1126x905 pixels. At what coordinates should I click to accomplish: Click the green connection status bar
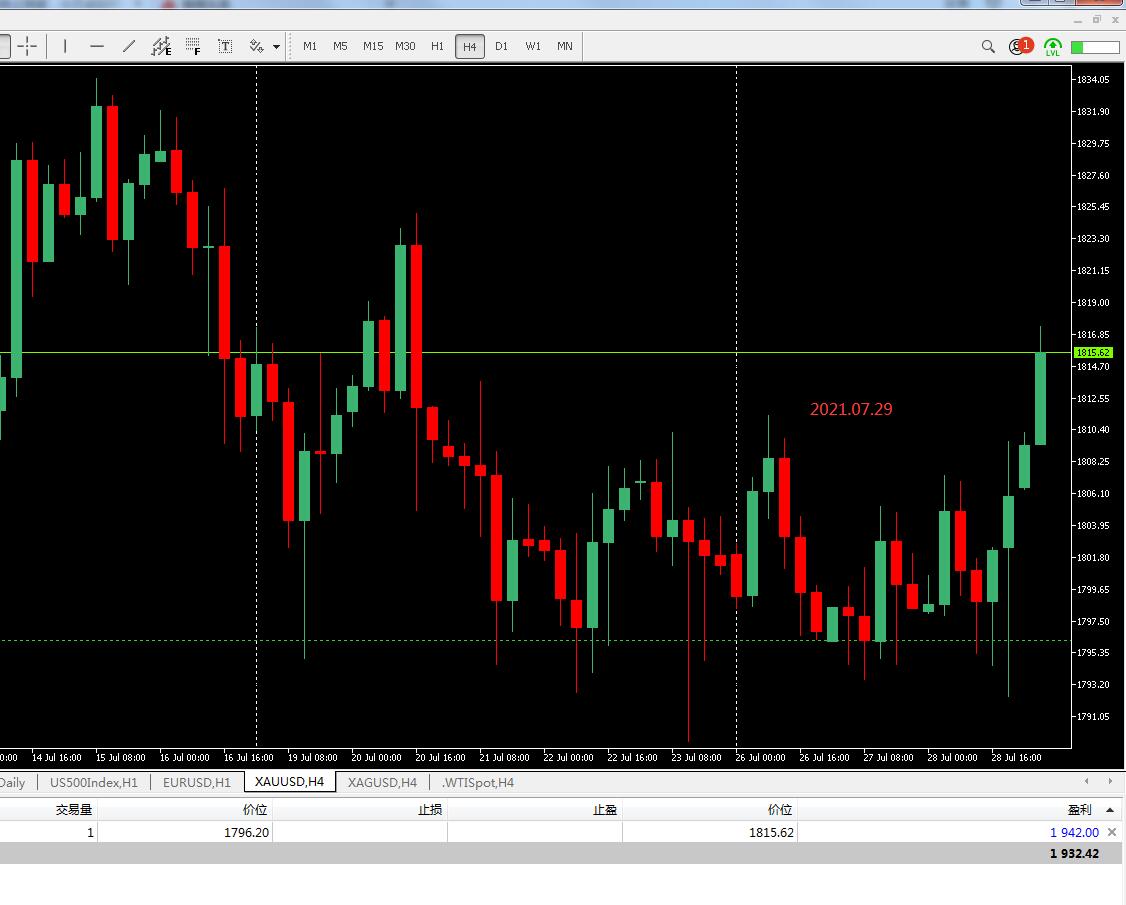click(1094, 47)
